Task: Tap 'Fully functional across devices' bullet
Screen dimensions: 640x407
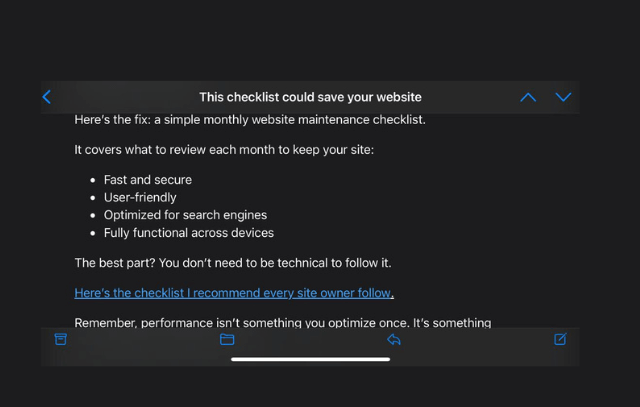Action: [x=188, y=233]
